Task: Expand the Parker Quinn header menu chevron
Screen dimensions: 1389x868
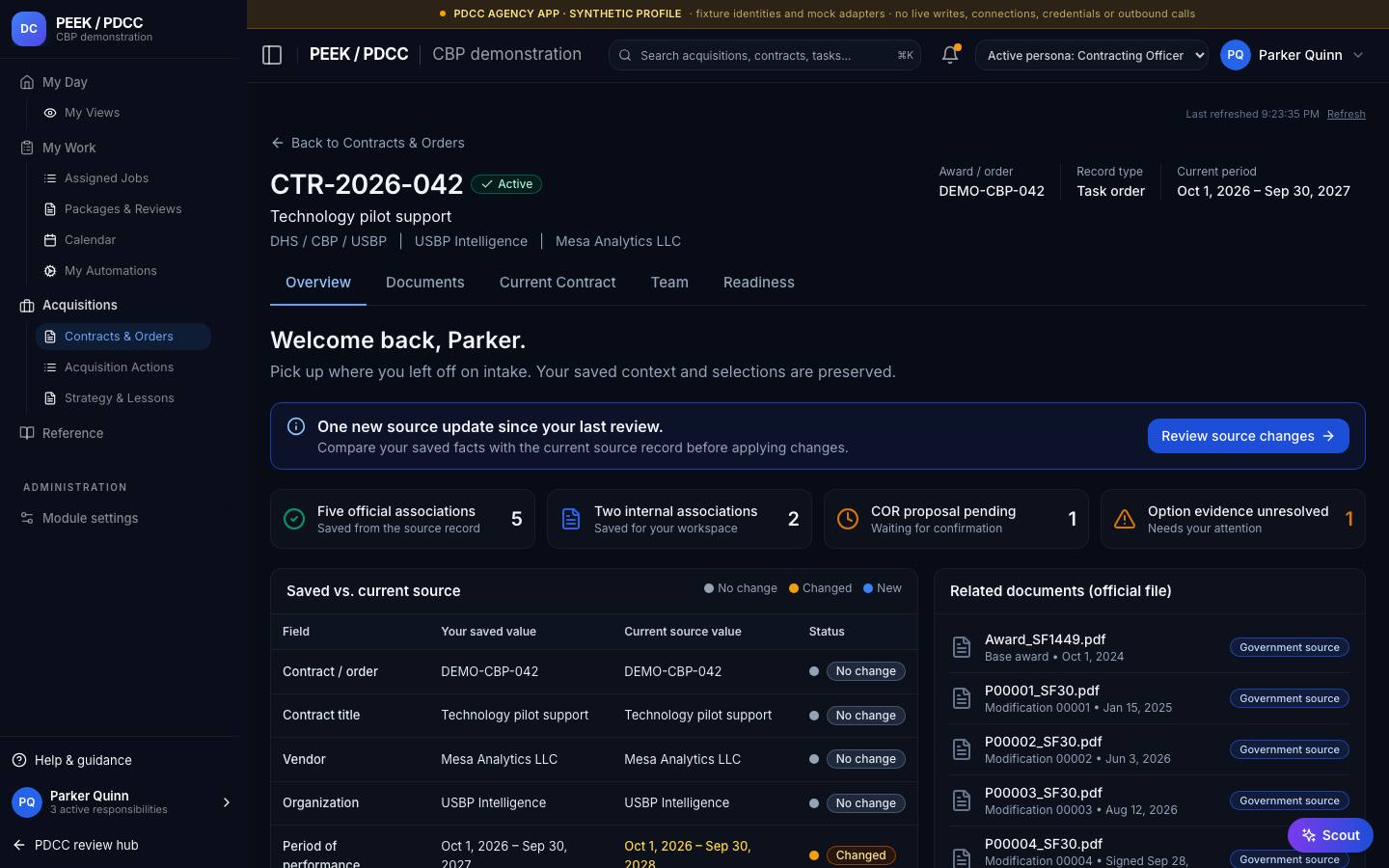Action: [1358, 55]
